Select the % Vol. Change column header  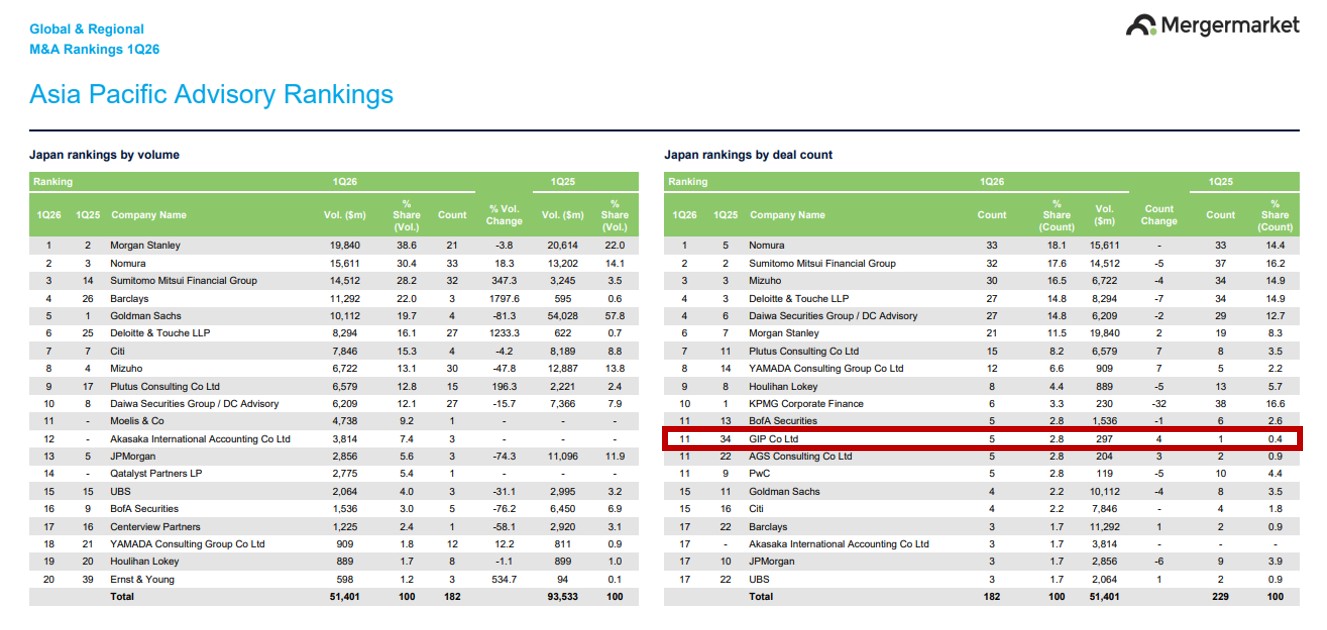tap(504, 215)
